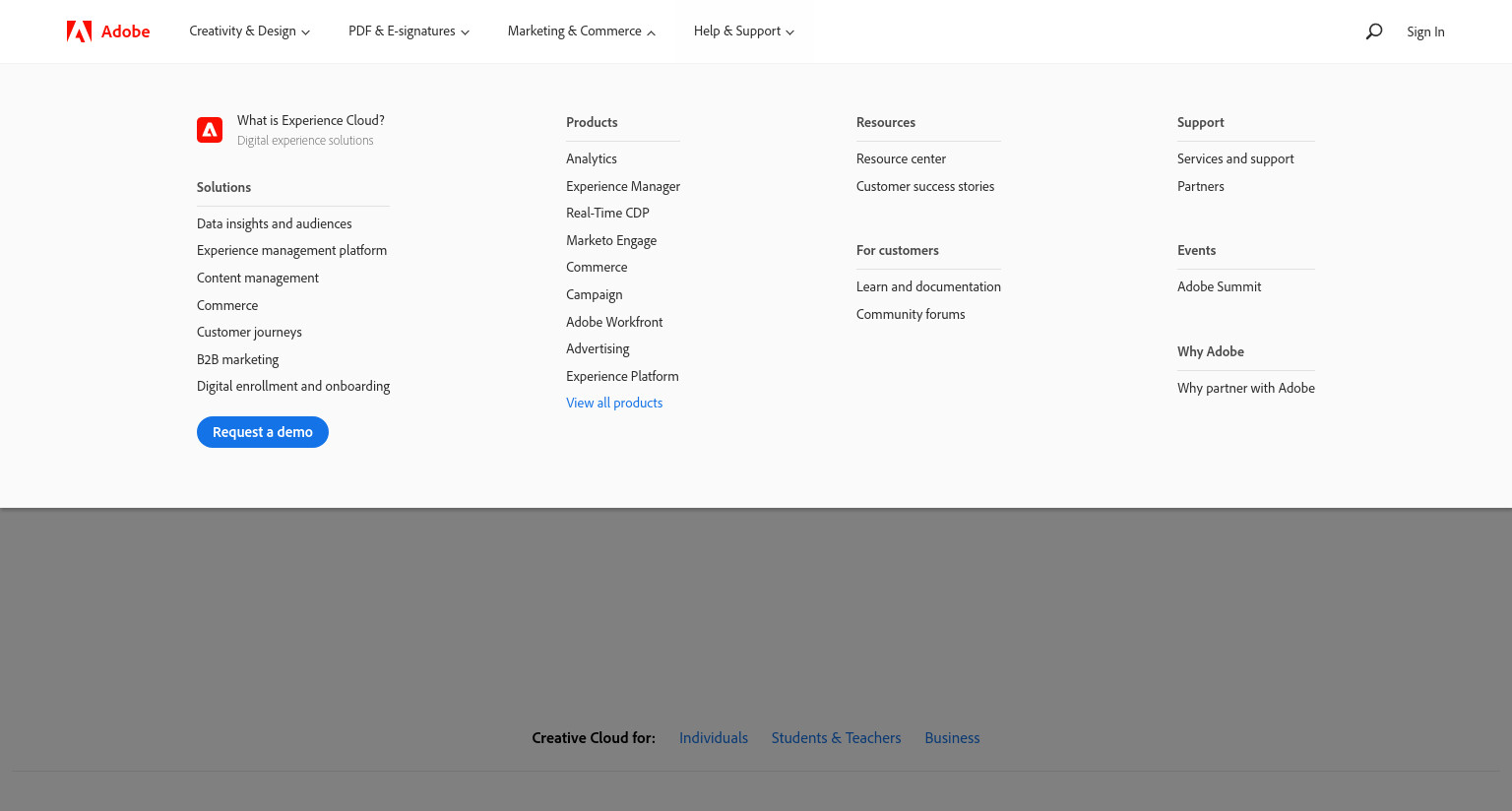Open Experience Platform product

(x=622, y=376)
